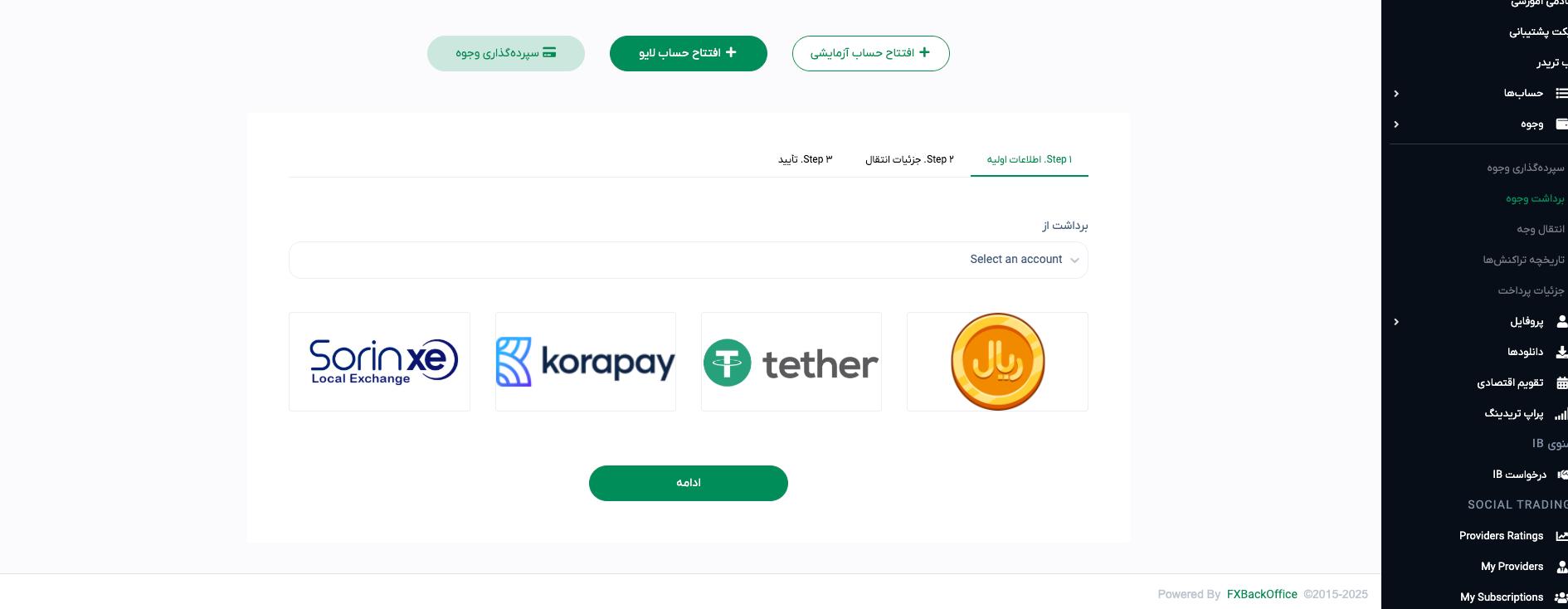
Task: Click the card icon on سپرده‌گذاری وجوه button
Action: 549,52
